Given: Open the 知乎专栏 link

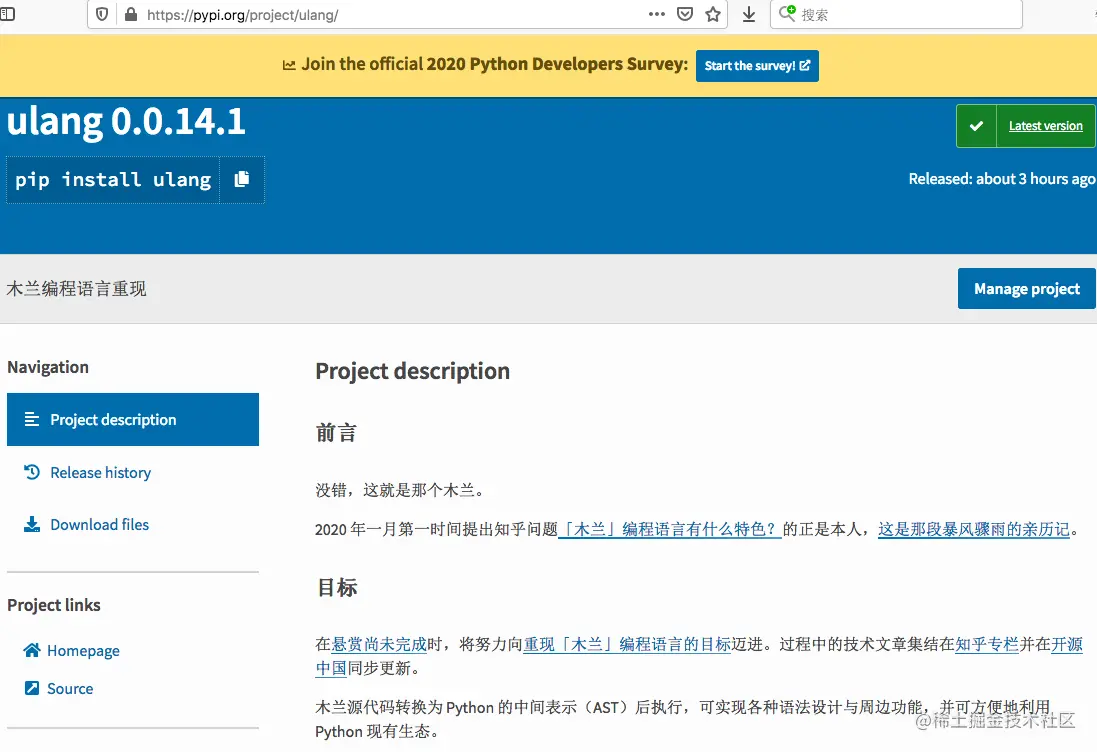Looking at the screenshot, I should 986,644.
